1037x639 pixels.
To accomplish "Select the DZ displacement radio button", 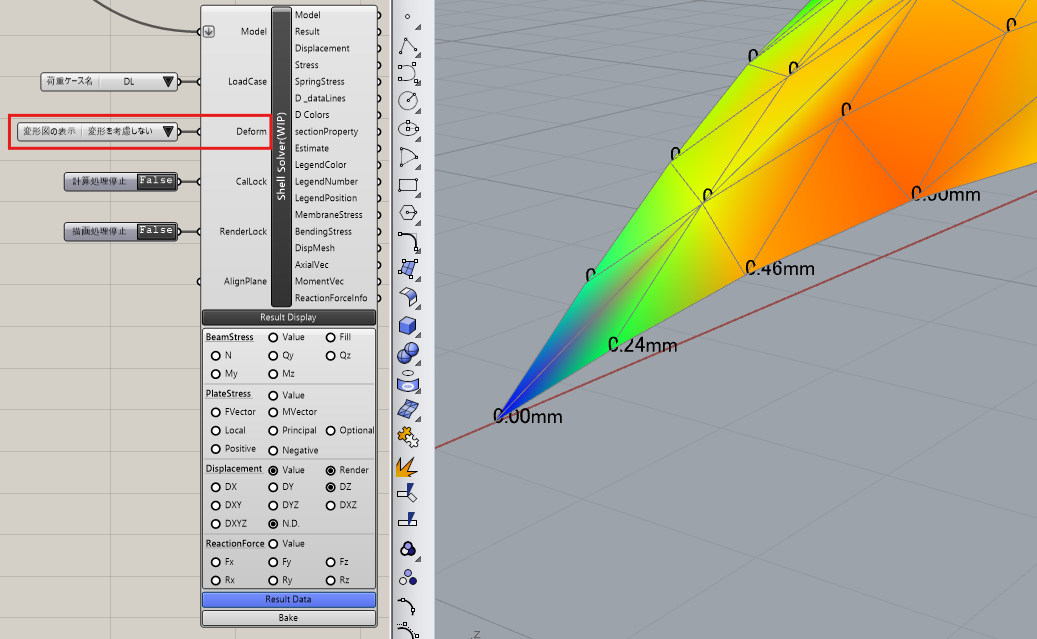I will pos(331,487).
